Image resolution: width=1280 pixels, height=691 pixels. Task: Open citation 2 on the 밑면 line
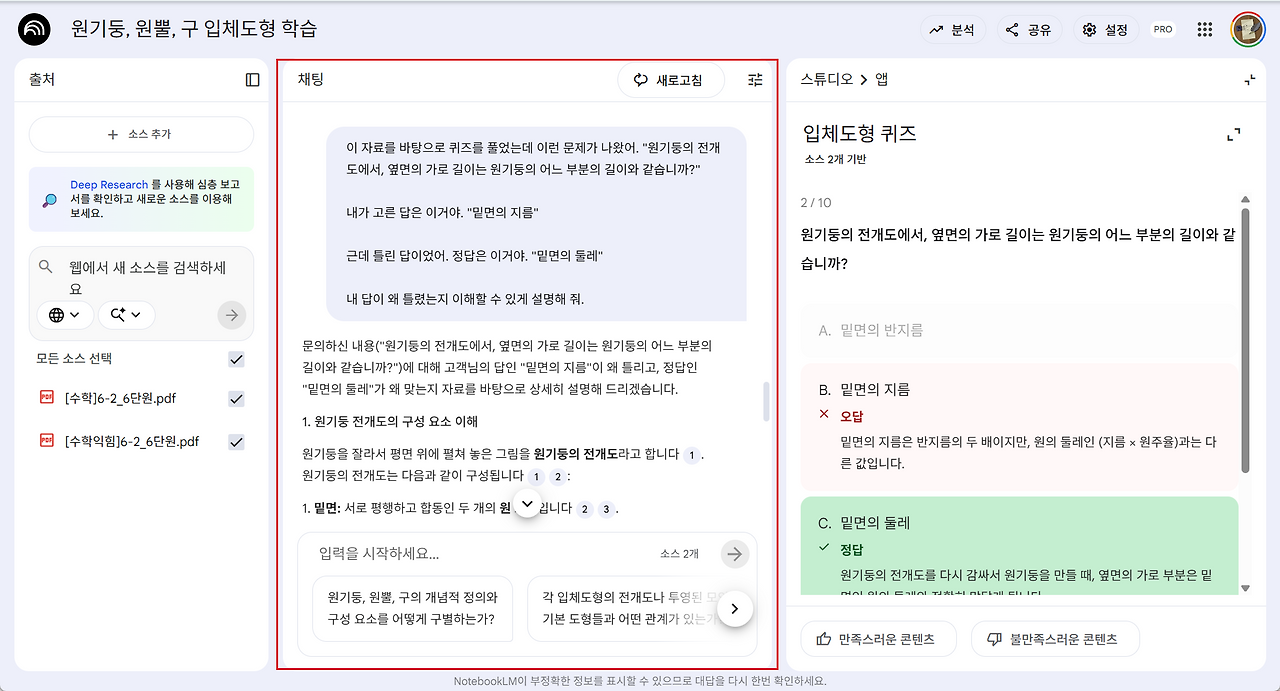point(584,509)
